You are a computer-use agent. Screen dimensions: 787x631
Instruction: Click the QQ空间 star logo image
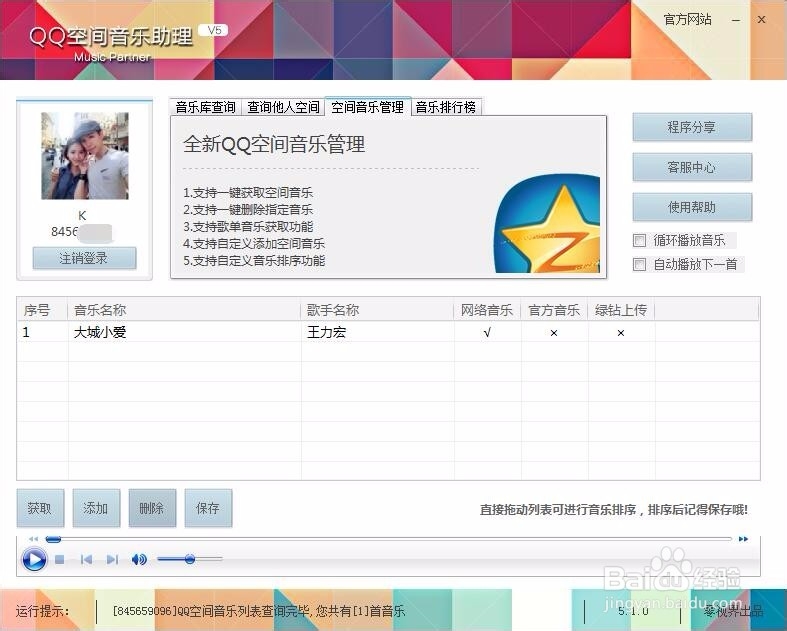click(547, 223)
